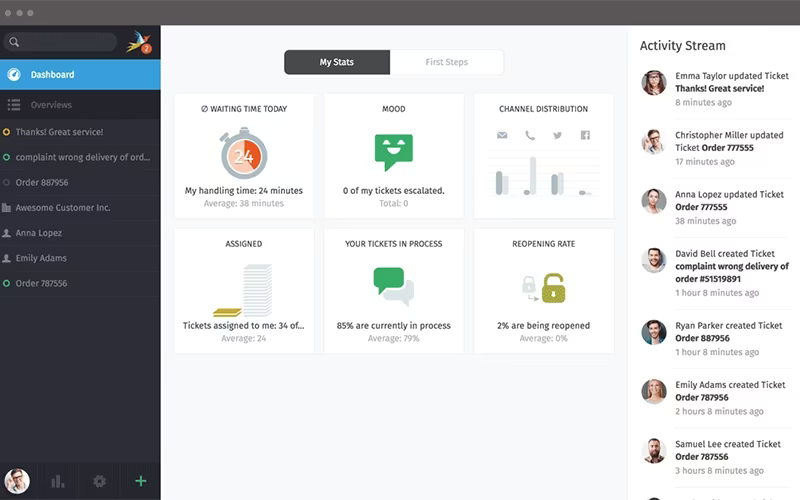Screen dimensions: 800x500
Task: Click Anna Lopez's avatar in Activity Stream
Action: point(654,201)
